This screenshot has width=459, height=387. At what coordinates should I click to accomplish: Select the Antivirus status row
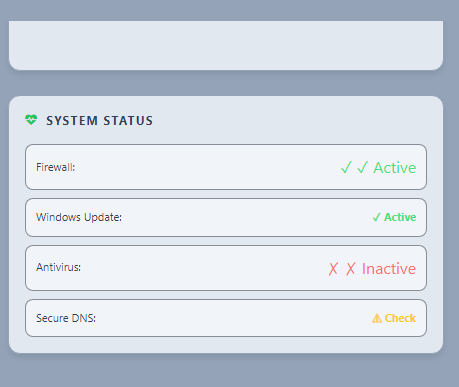click(226, 268)
